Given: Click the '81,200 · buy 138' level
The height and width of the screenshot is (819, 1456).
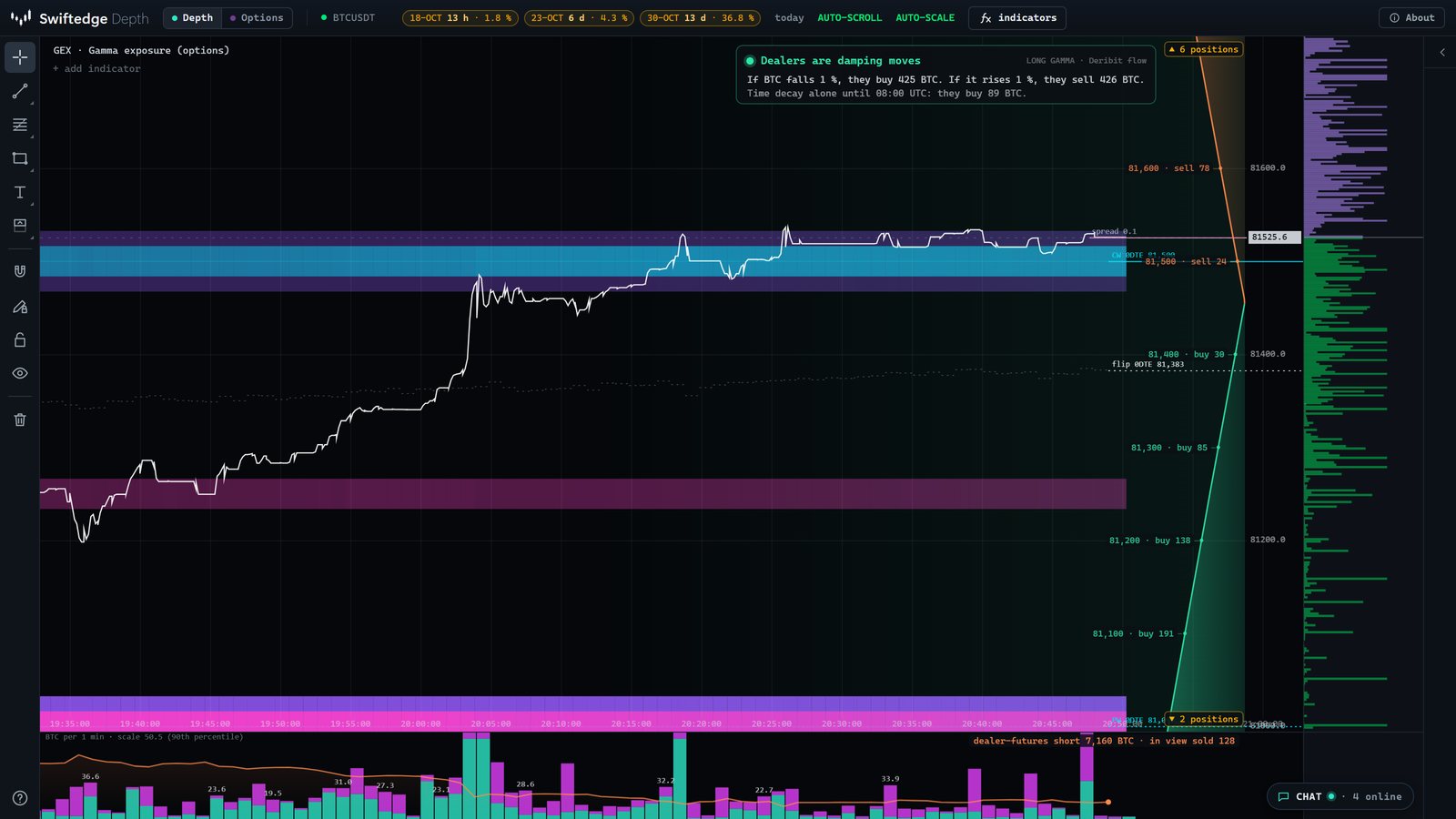Looking at the screenshot, I should [x=1149, y=541].
